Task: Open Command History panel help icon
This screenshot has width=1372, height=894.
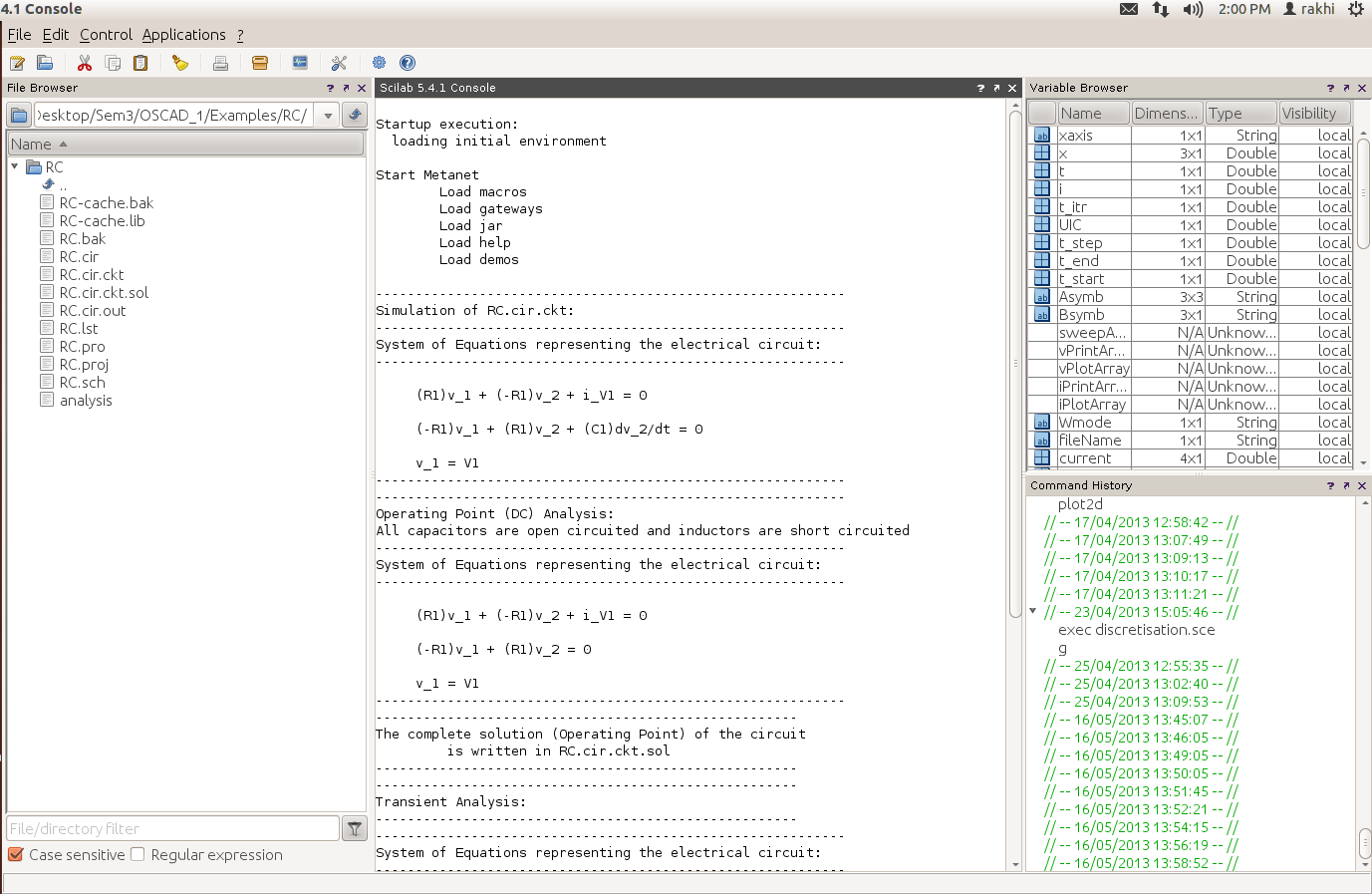Action: pyautogui.click(x=1330, y=485)
